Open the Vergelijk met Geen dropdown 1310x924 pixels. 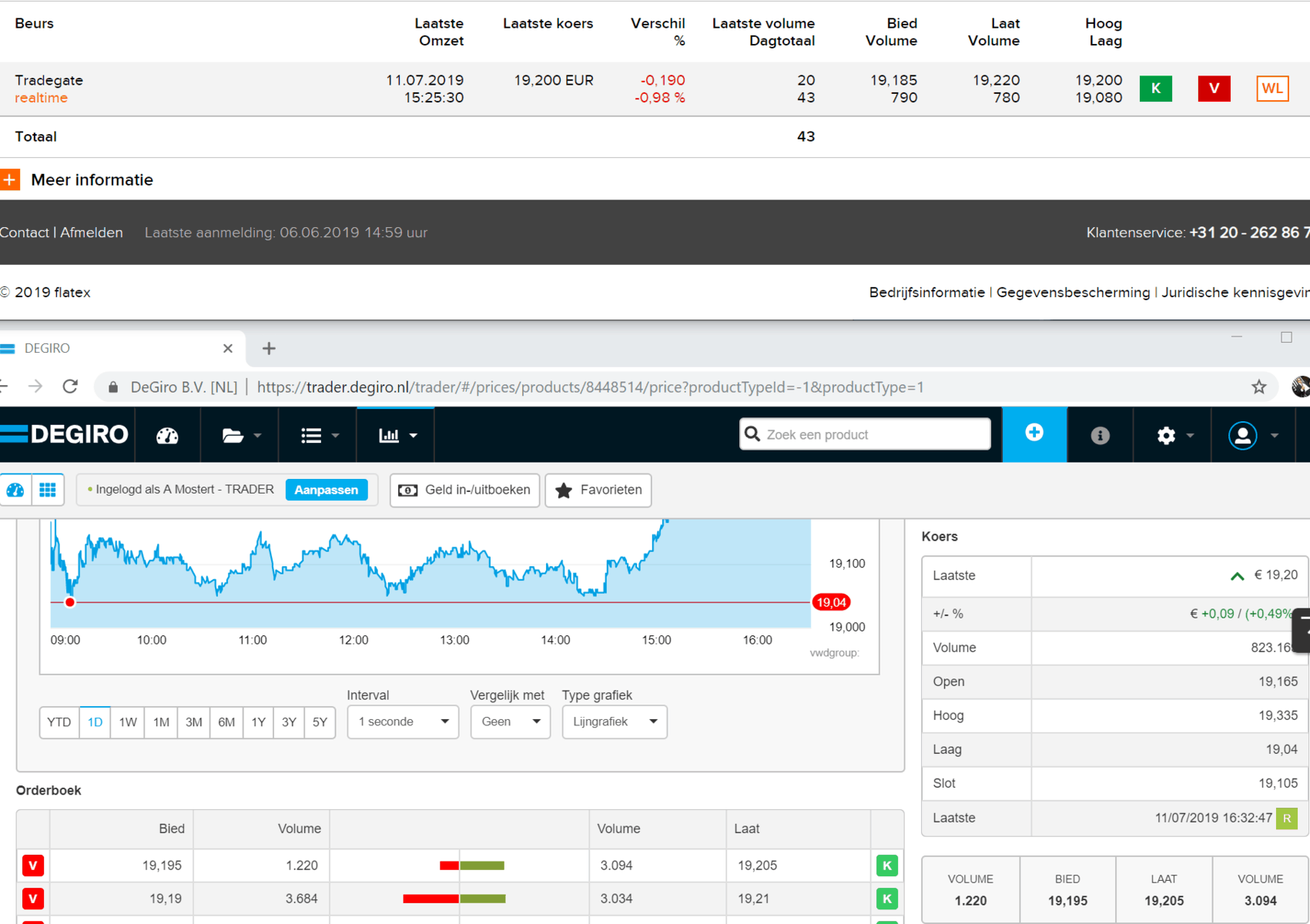(x=511, y=722)
